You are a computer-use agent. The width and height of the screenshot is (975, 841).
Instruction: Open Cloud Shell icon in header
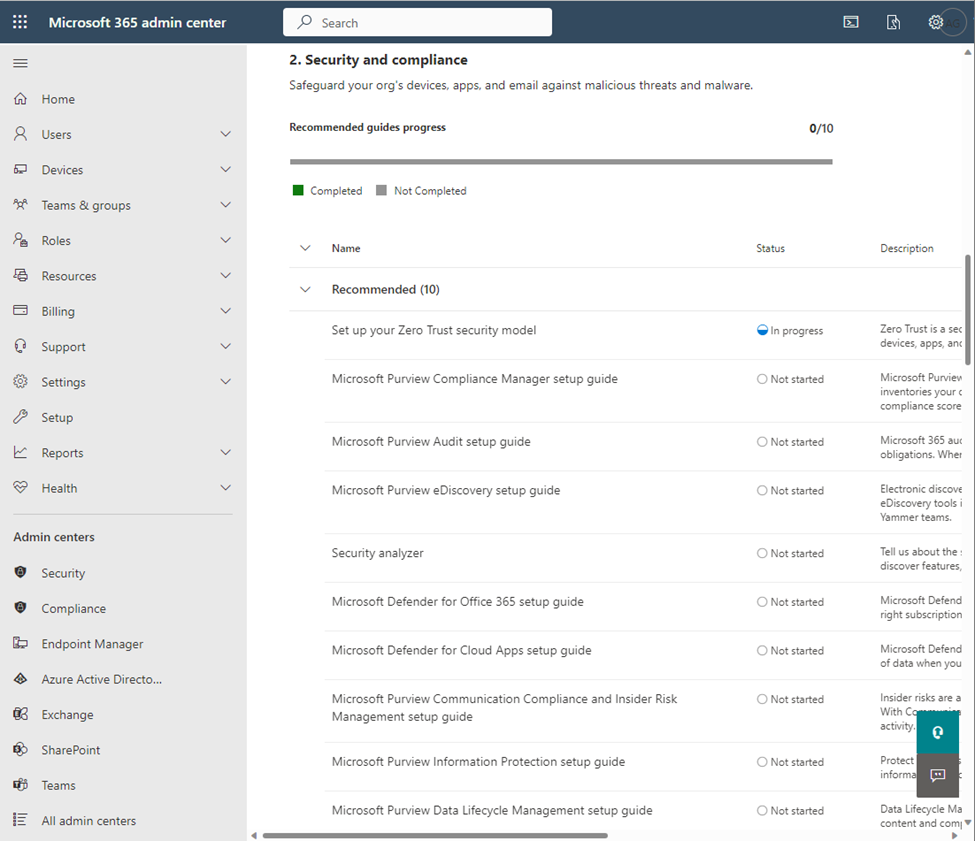(851, 22)
